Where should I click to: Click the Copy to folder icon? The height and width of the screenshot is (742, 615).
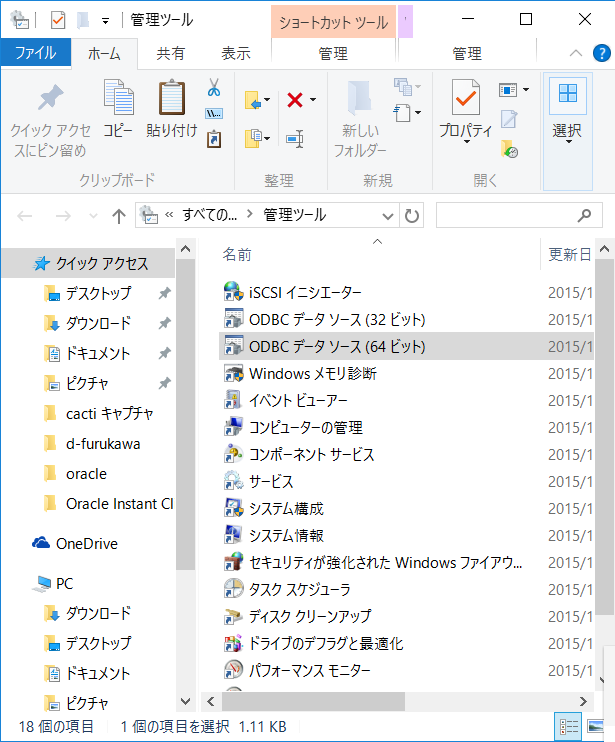(x=253, y=138)
